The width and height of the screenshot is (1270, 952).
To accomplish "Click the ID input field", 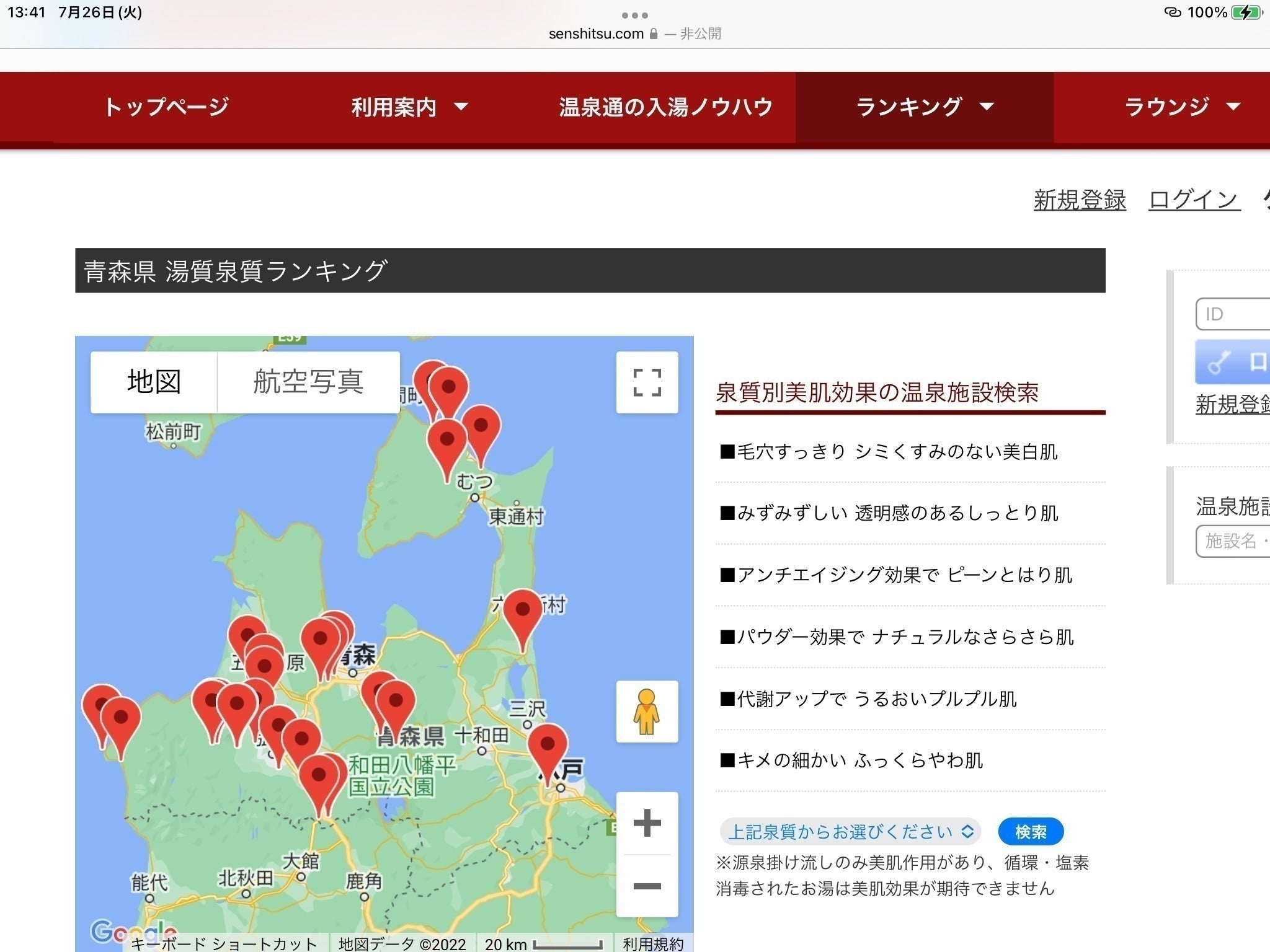I will pos(1234,314).
